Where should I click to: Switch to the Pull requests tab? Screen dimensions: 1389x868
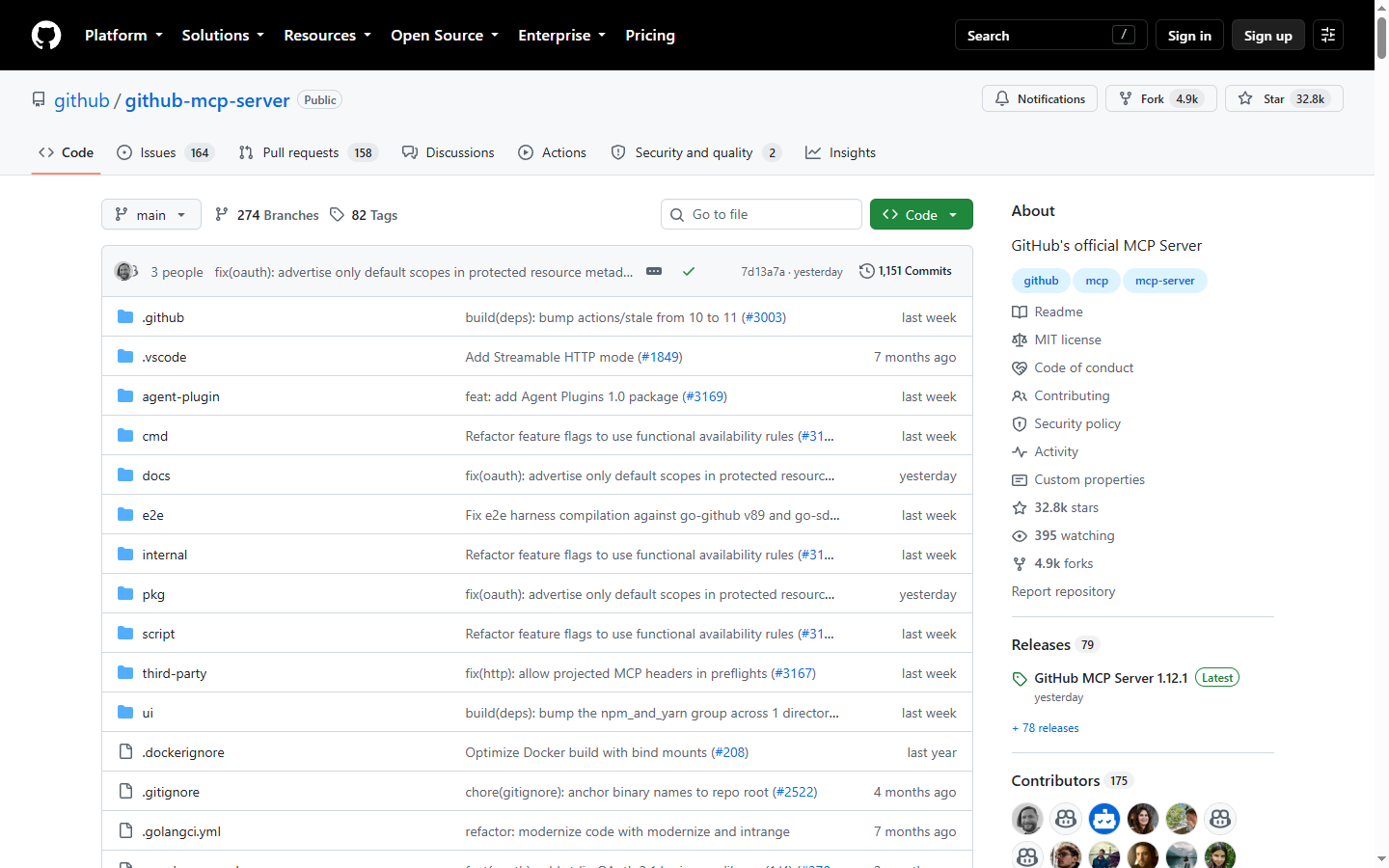coord(308,152)
